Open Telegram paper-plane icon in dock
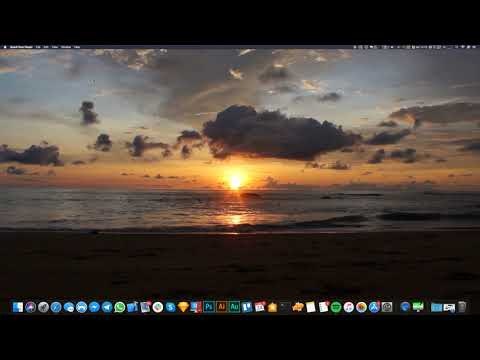Image resolution: width=480 pixels, height=360 pixels. [107, 307]
